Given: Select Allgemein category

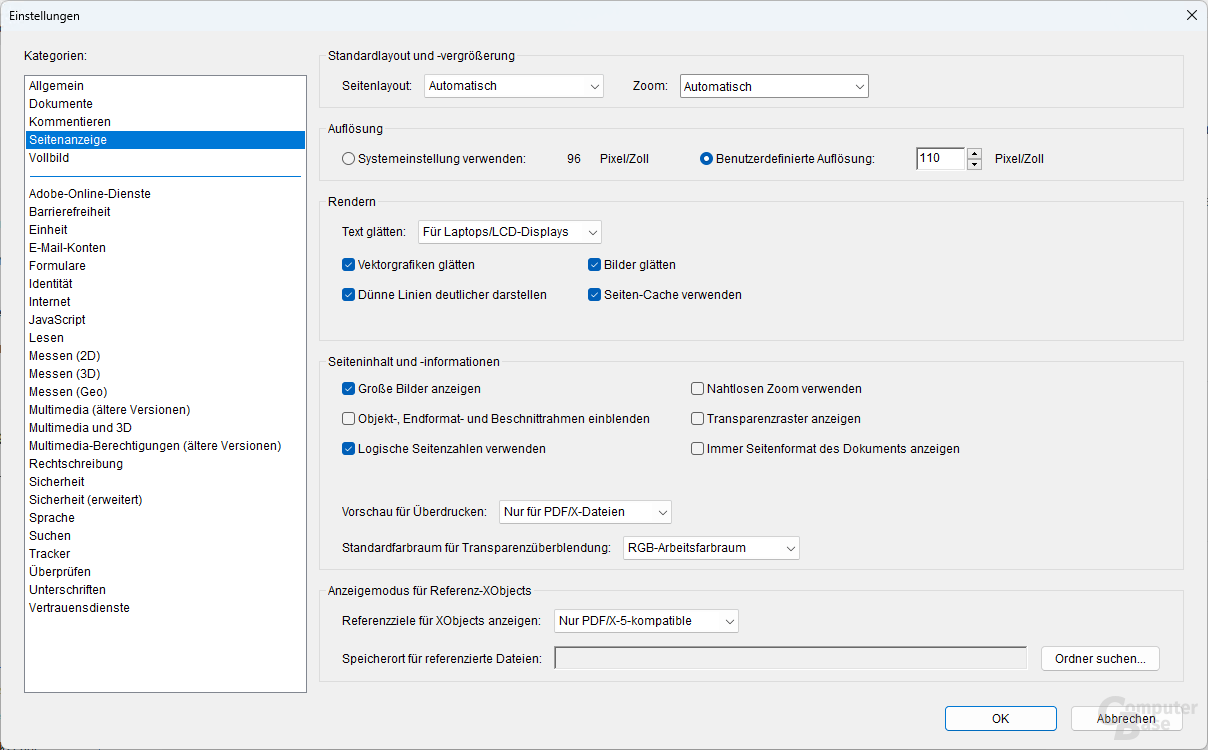Looking at the screenshot, I should (165, 86).
